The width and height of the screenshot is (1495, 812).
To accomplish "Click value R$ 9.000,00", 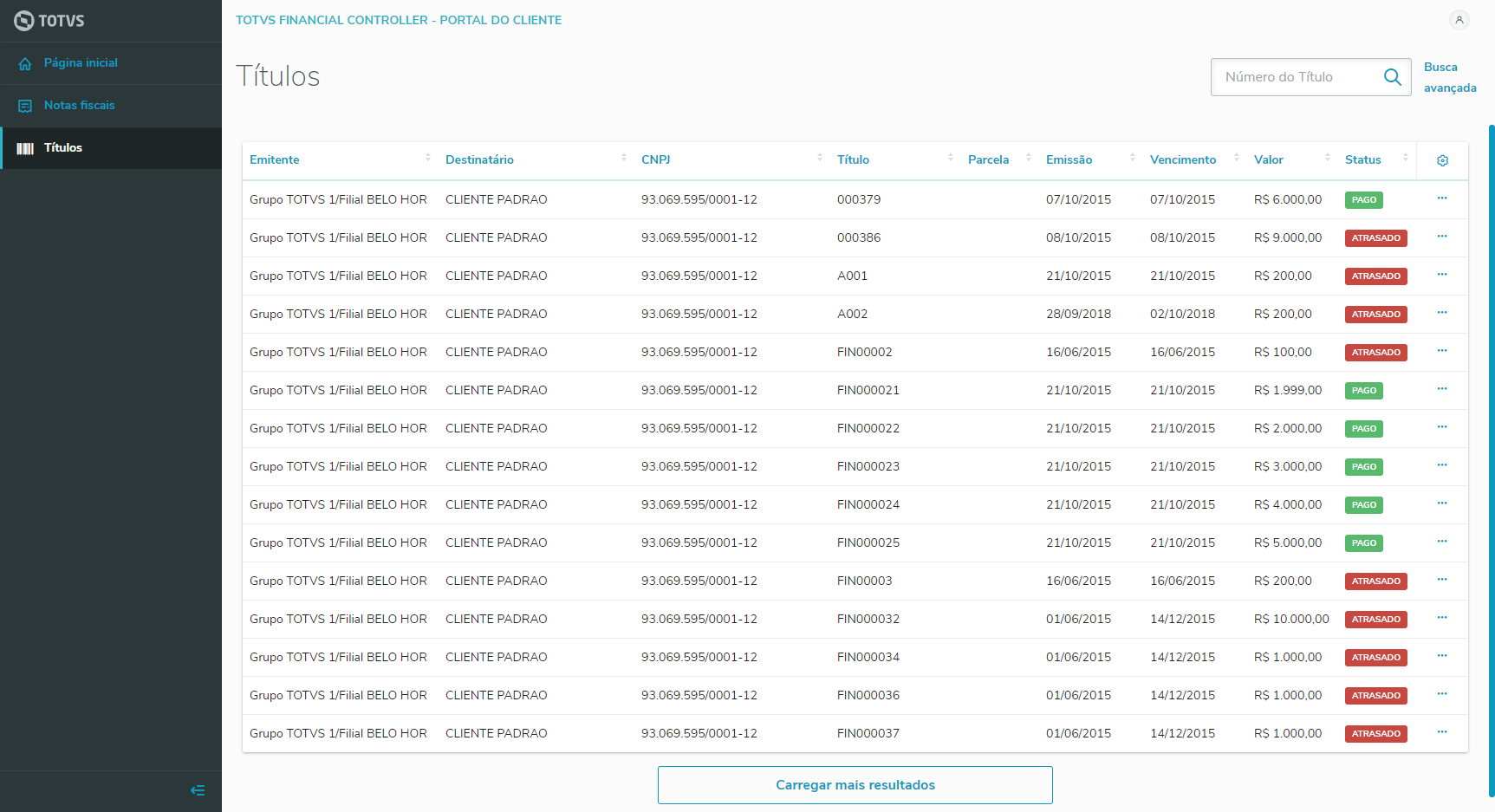I will tap(1288, 237).
